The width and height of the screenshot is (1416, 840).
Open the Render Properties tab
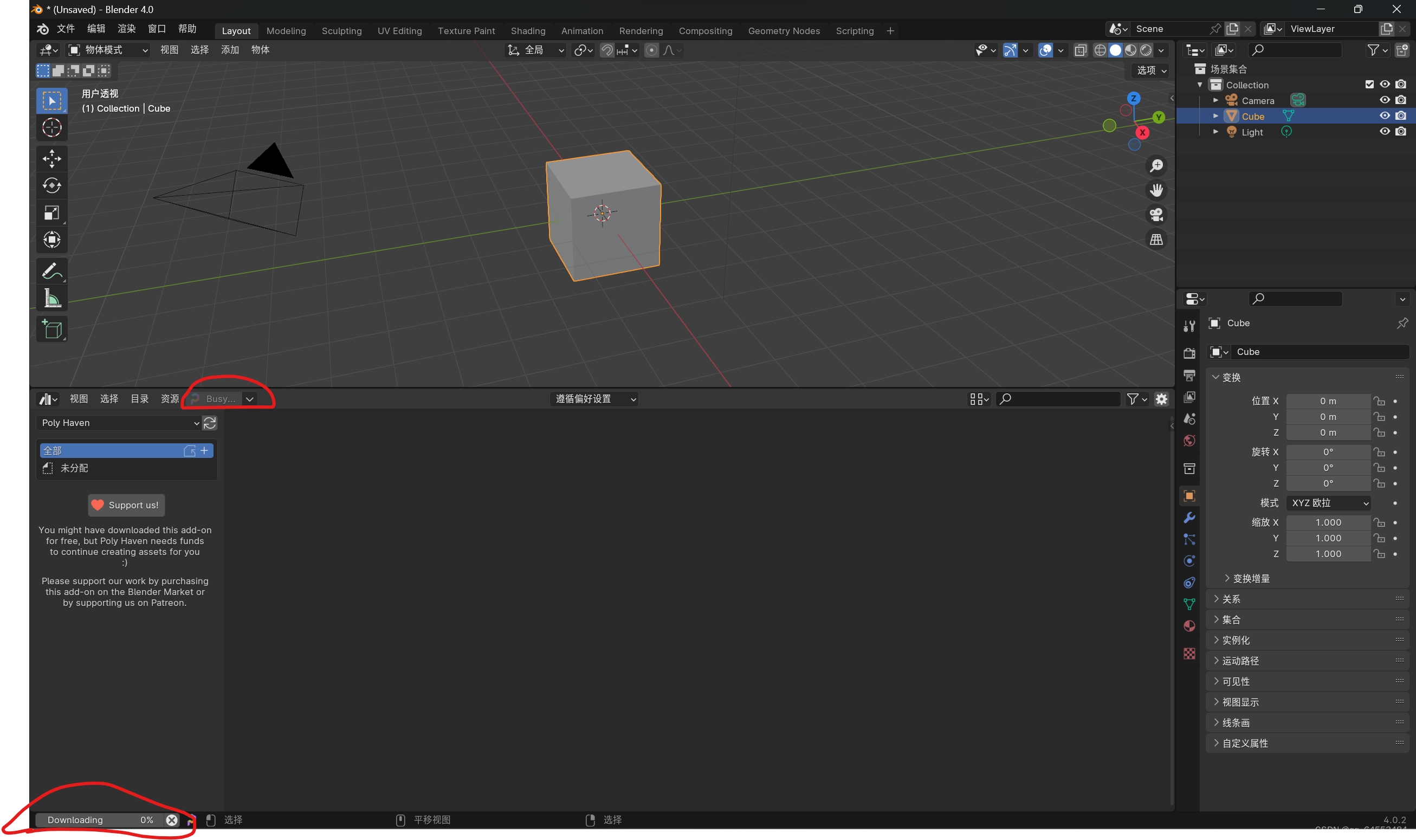coord(1189,353)
